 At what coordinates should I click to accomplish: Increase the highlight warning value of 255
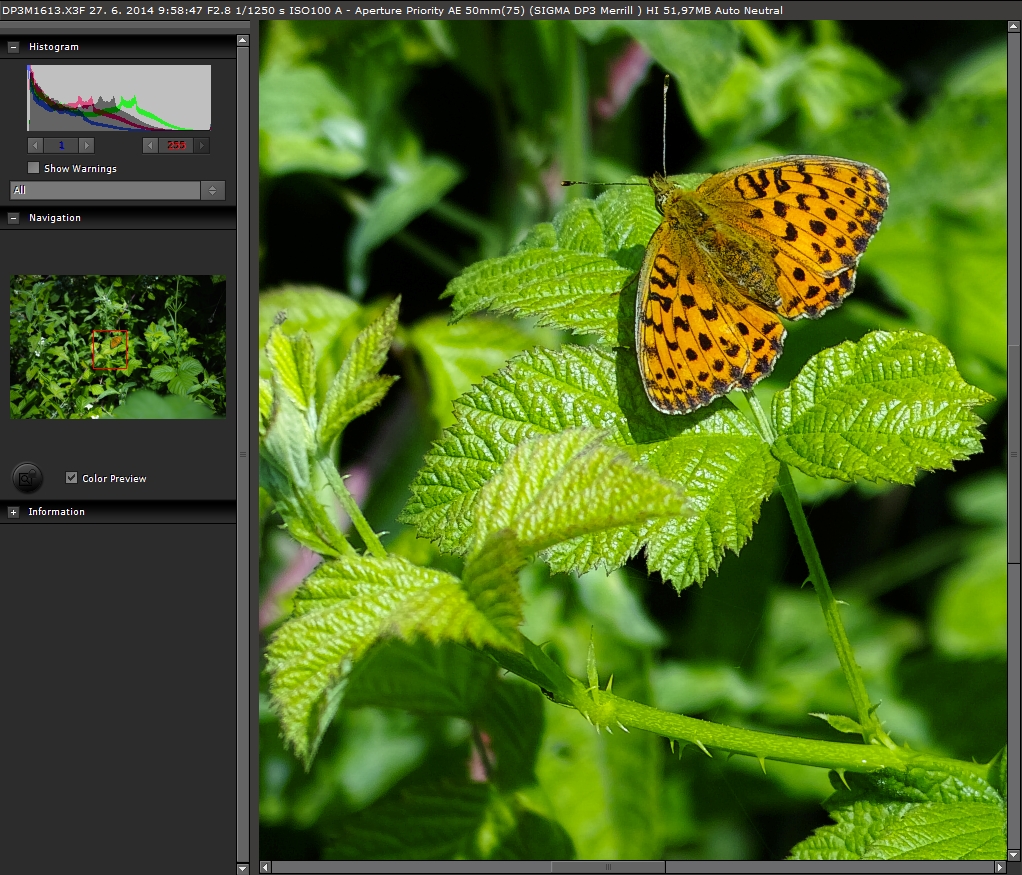[202, 145]
